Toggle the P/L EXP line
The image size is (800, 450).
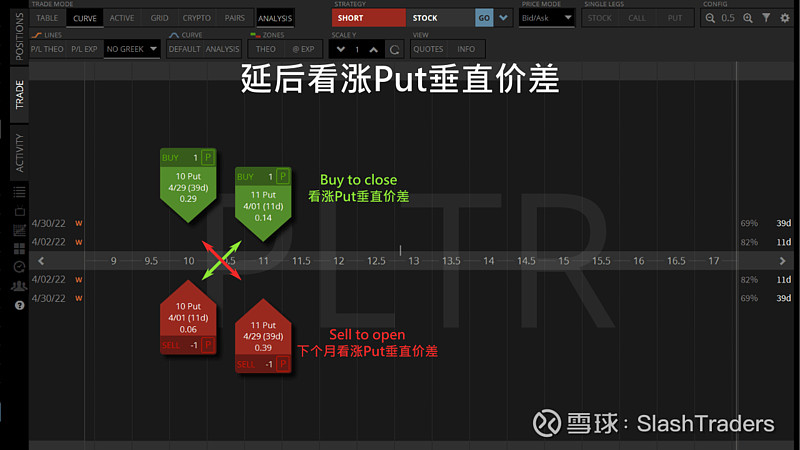click(x=84, y=49)
